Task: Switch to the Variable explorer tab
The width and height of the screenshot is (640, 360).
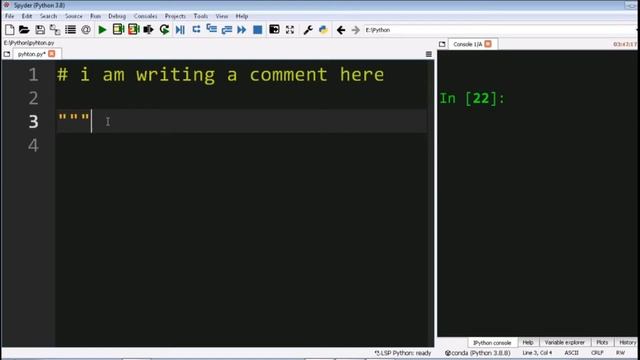Action: pyautogui.click(x=564, y=342)
